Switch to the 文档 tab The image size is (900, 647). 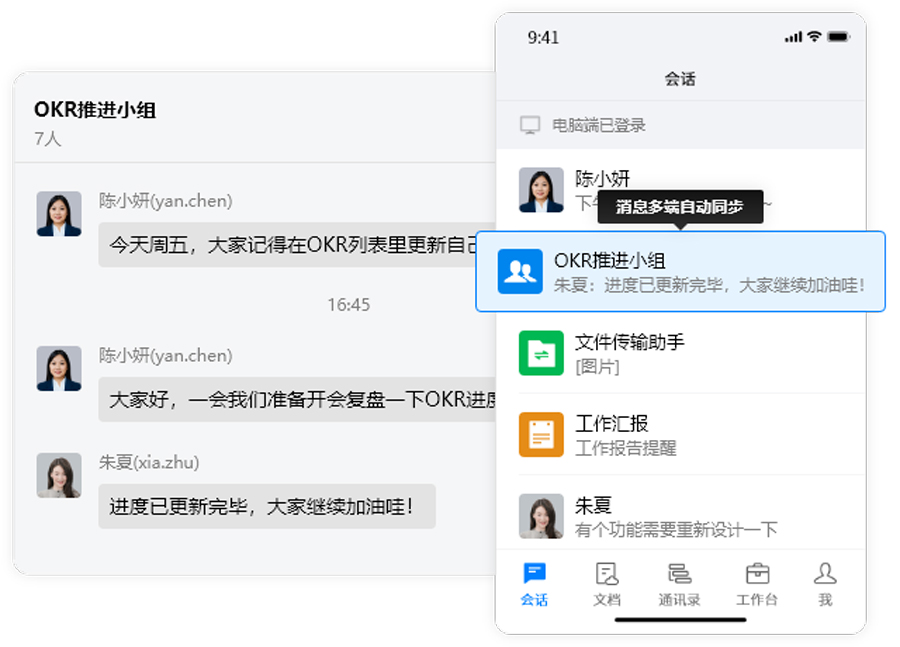[x=607, y=584]
